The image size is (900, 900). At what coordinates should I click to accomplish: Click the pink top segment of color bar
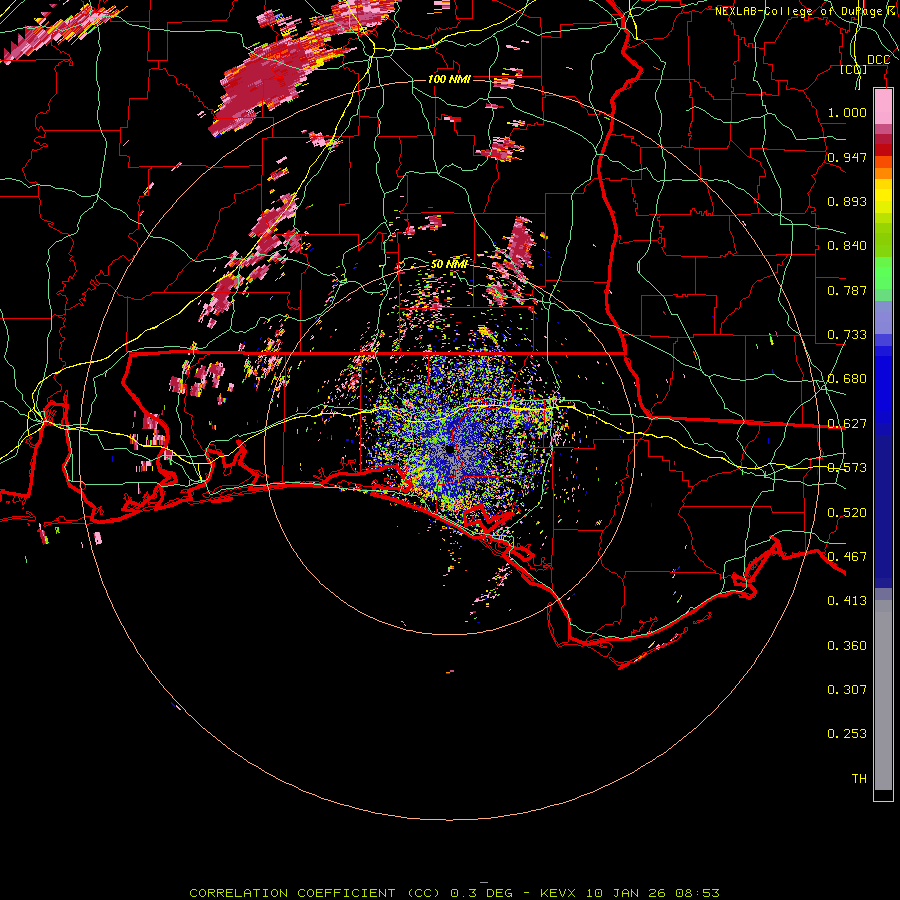[883, 107]
